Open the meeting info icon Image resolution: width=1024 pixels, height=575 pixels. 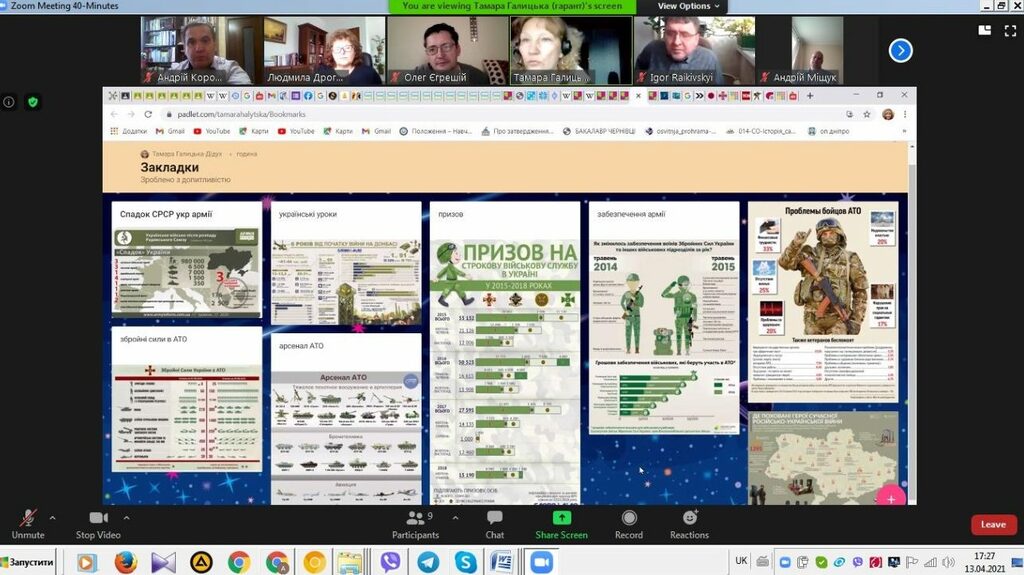(9, 102)
